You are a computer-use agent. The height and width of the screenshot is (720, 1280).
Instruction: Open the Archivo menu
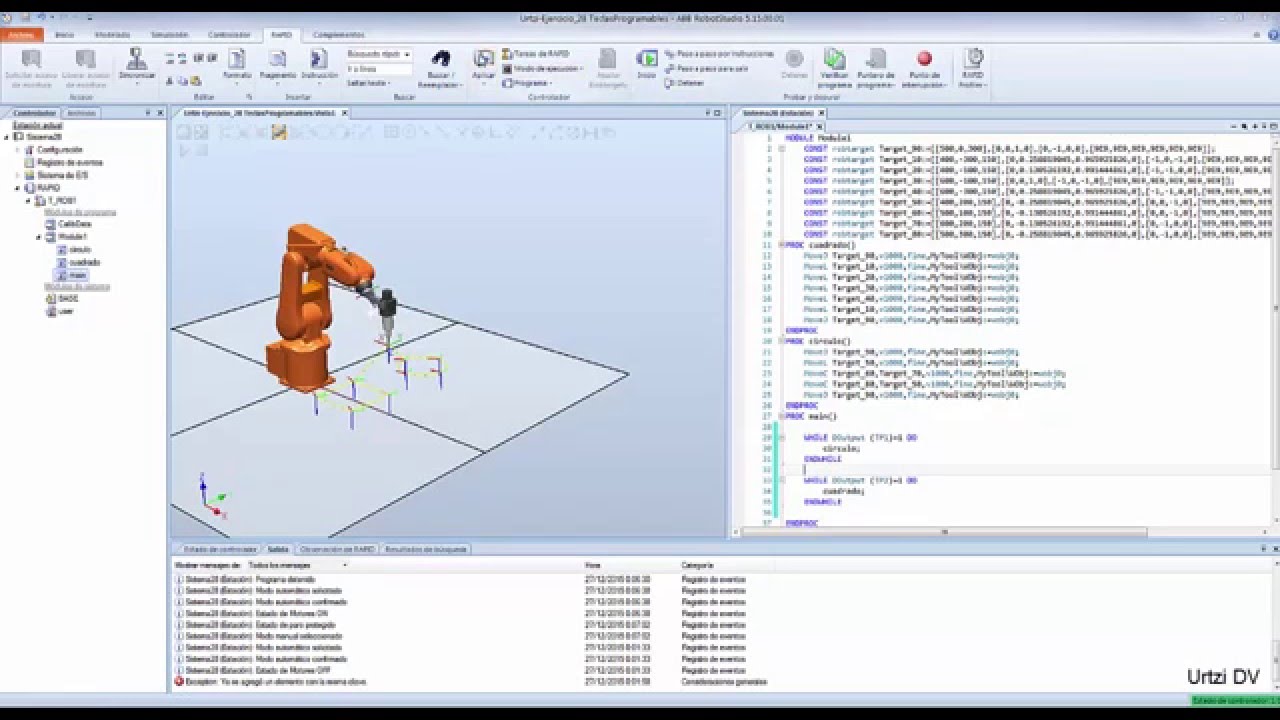[21, 34]
